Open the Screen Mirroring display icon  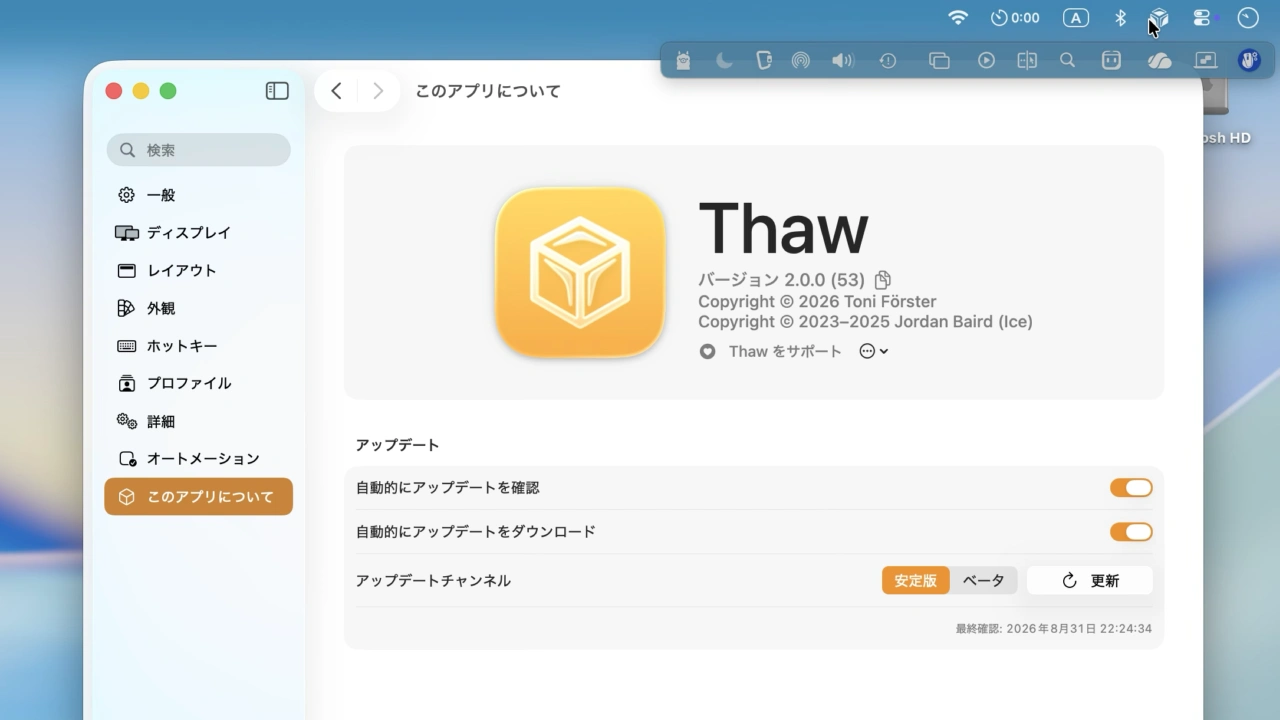tap(1206, 60)
